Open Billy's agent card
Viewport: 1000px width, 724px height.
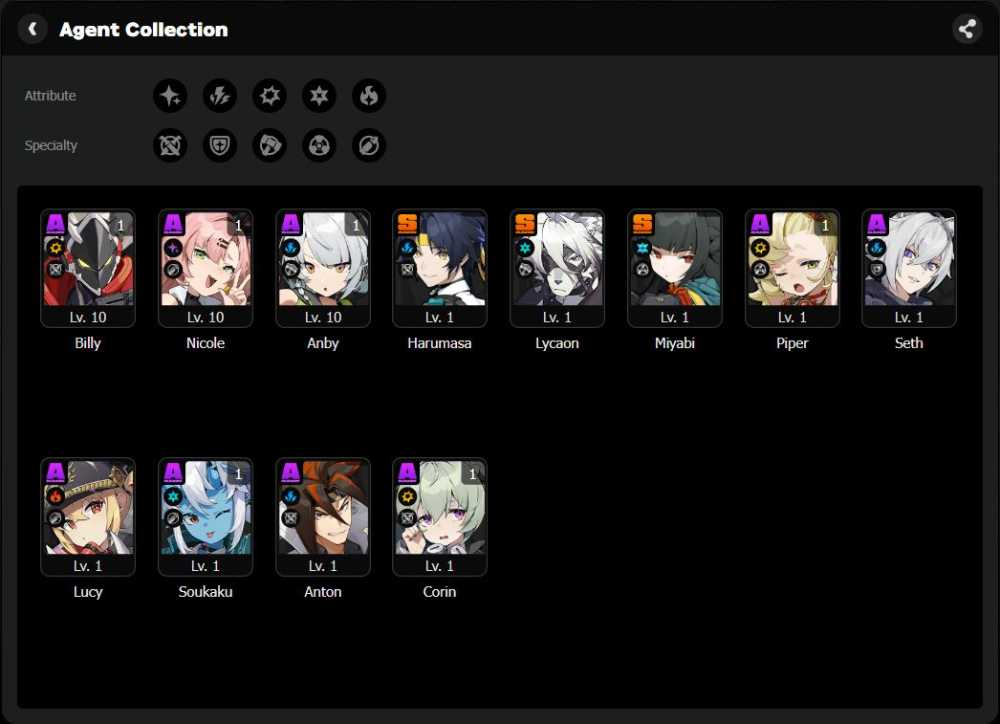click(88, 269)
